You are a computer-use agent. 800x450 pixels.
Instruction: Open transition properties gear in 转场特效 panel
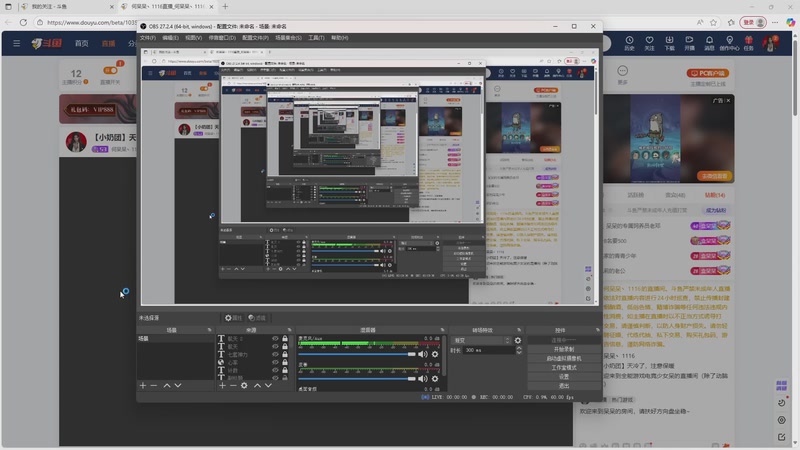click(518, 340)
